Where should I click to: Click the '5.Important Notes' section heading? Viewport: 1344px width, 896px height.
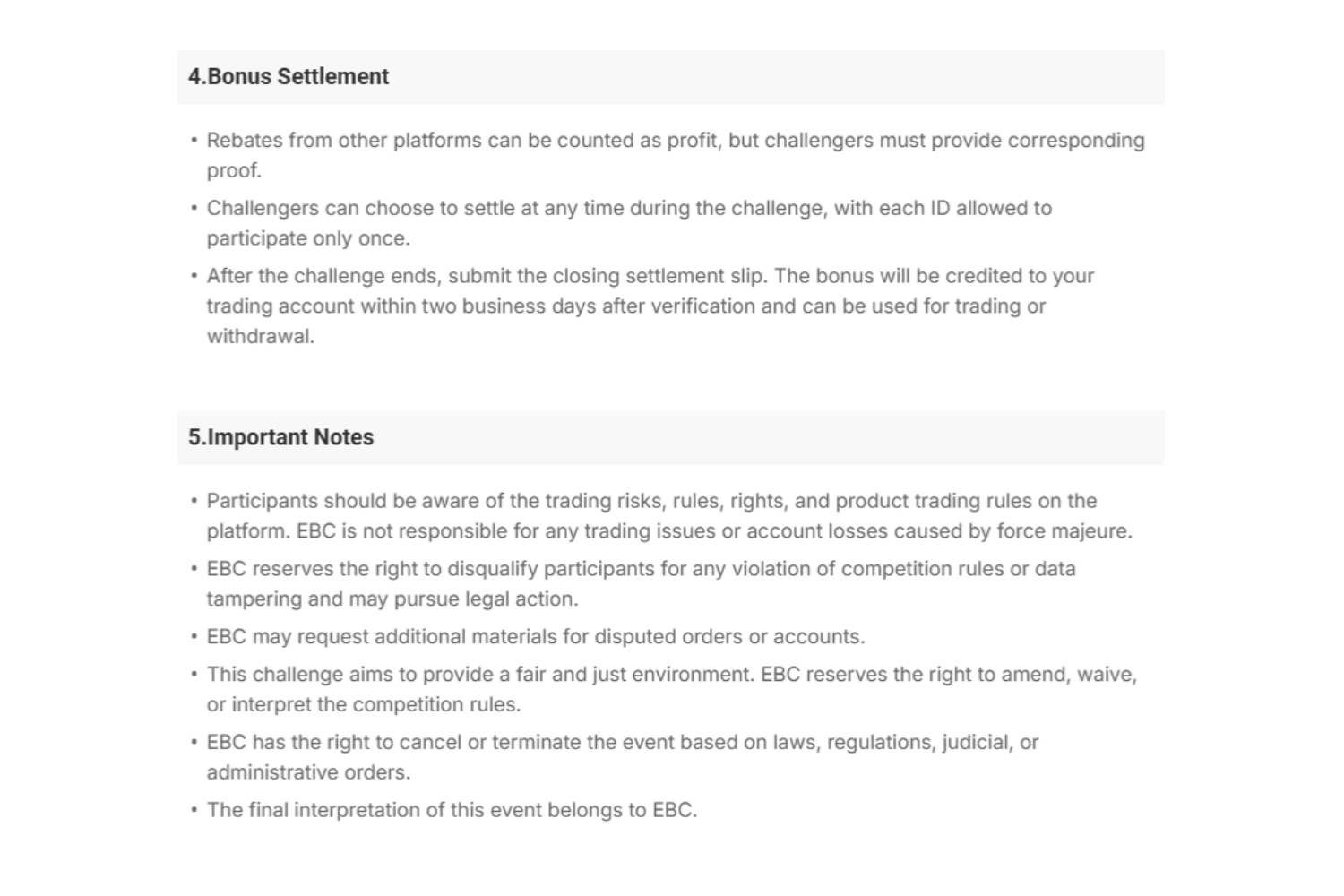click(x=280, y=437)
